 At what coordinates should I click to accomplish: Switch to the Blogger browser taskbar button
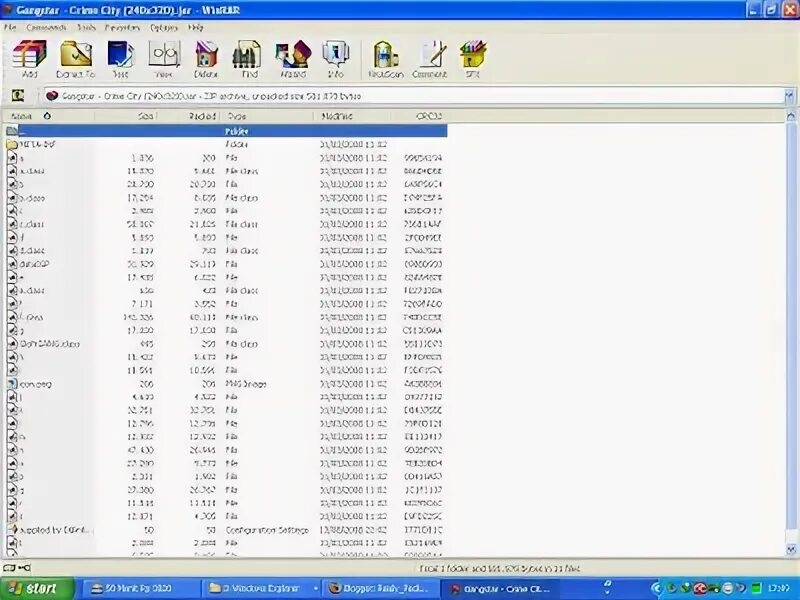pyautogui.click(x=382, y=589)
